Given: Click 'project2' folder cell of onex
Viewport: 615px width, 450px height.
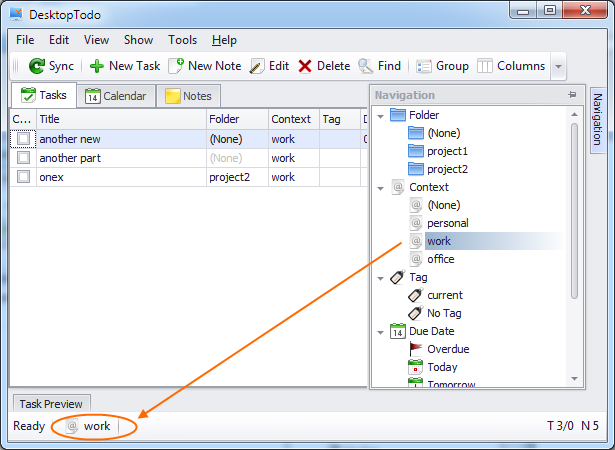Looking at the screenshot, I should (x=237, y=177).
